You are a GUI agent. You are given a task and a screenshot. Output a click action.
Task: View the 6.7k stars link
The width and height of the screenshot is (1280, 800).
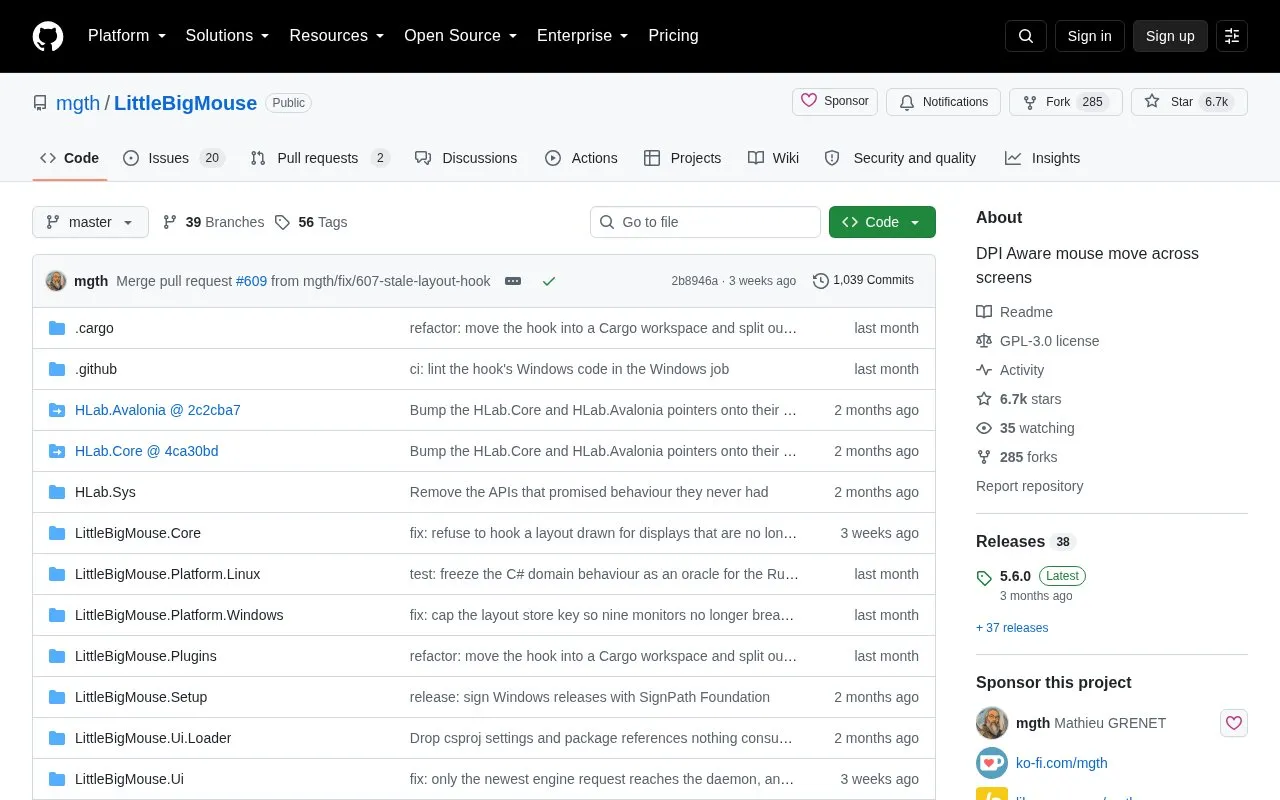(x=1019, y=399)
